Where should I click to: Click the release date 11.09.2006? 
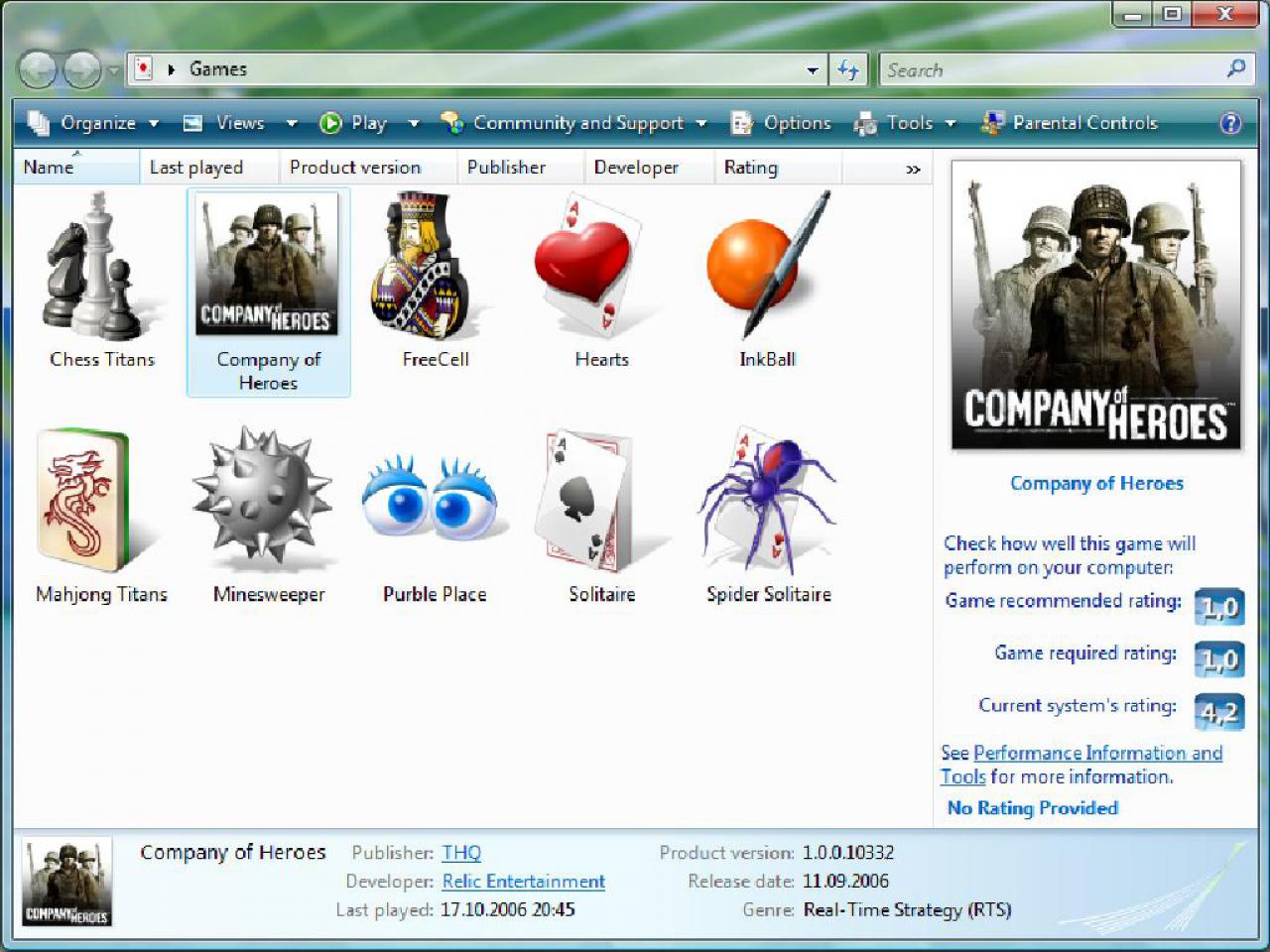click(845, 882)
